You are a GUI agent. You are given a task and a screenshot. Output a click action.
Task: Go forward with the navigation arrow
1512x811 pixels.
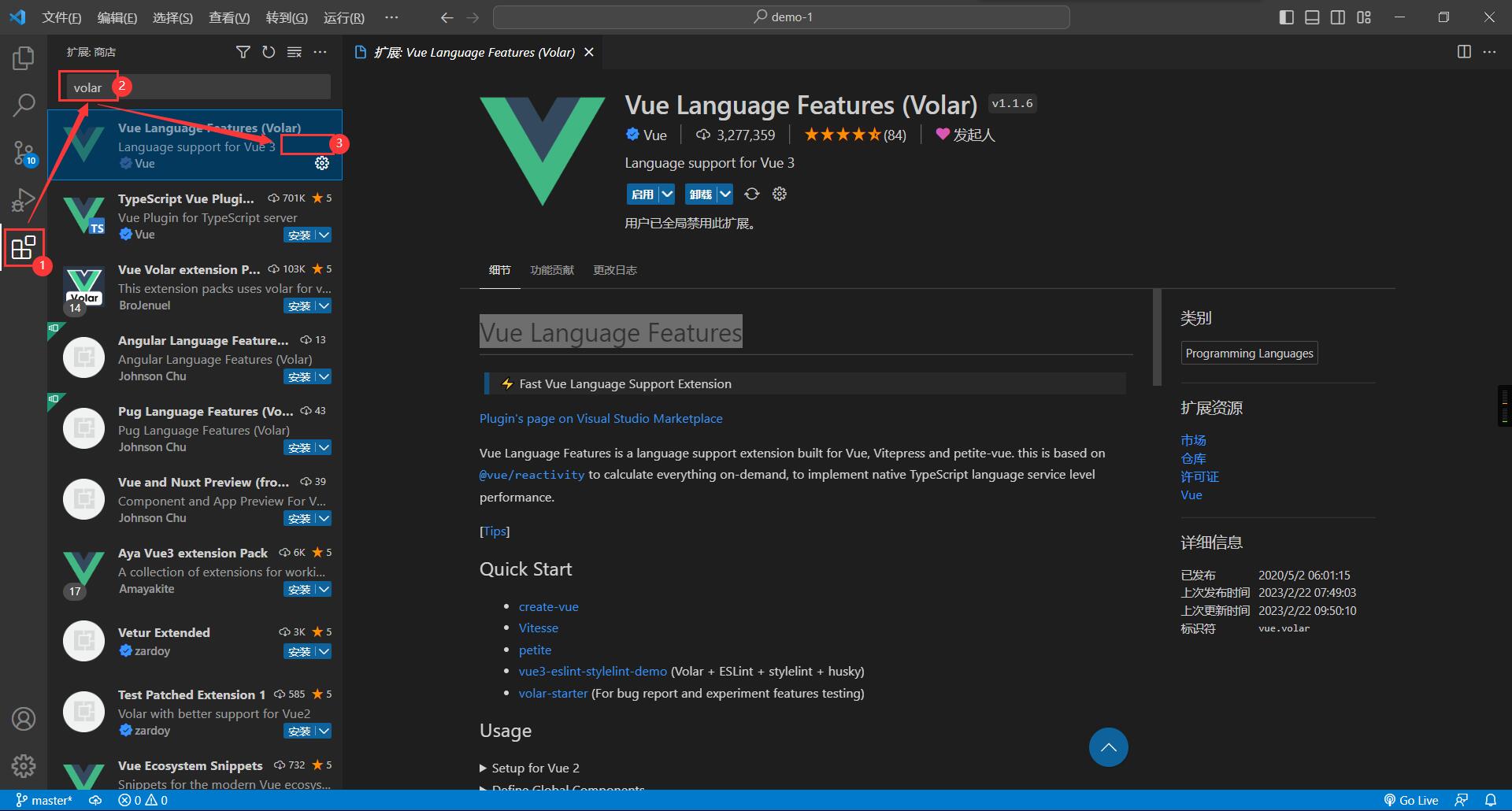click(472, 17)
